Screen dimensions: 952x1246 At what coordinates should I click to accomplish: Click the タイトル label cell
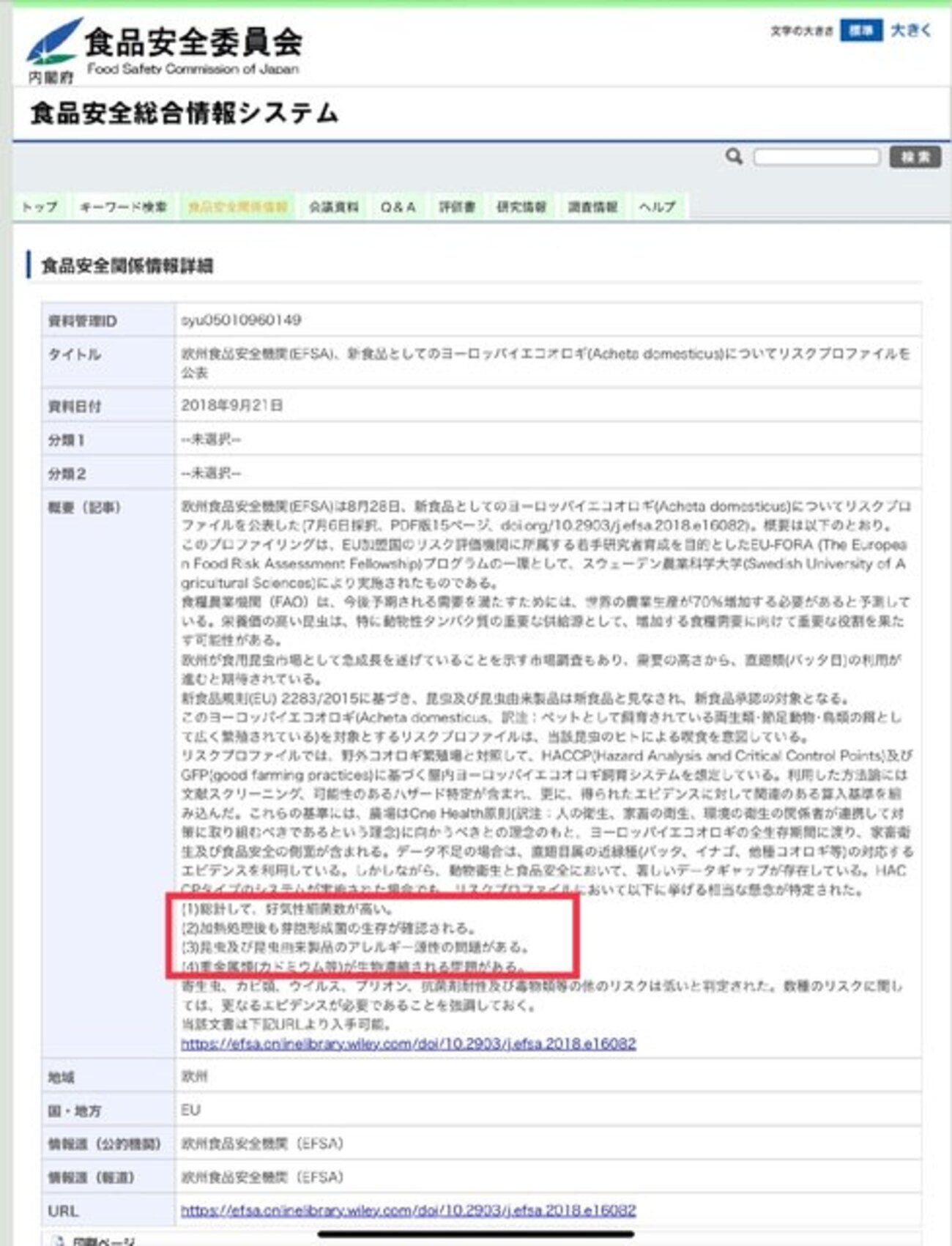click(x=108, y=363)
